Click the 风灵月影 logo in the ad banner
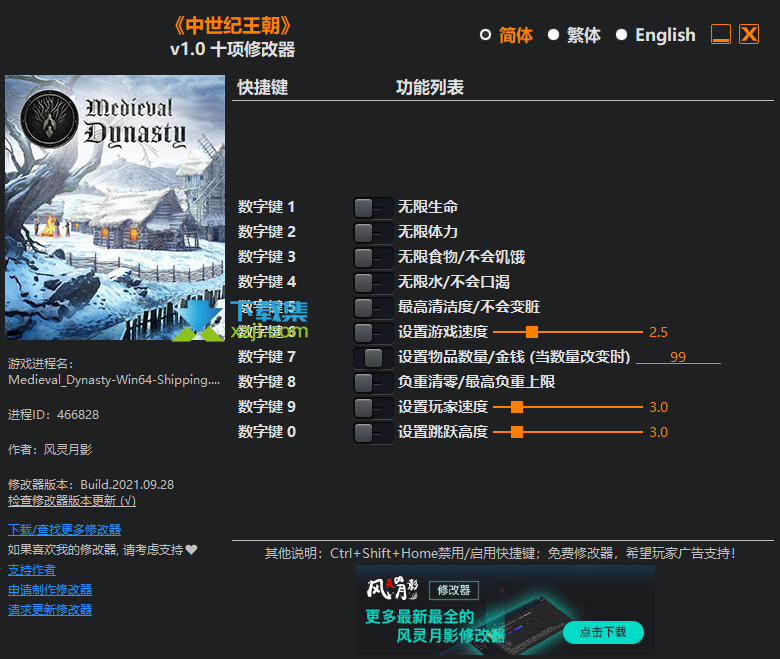Screen dimensions: 780x659 tap(392, 589)
